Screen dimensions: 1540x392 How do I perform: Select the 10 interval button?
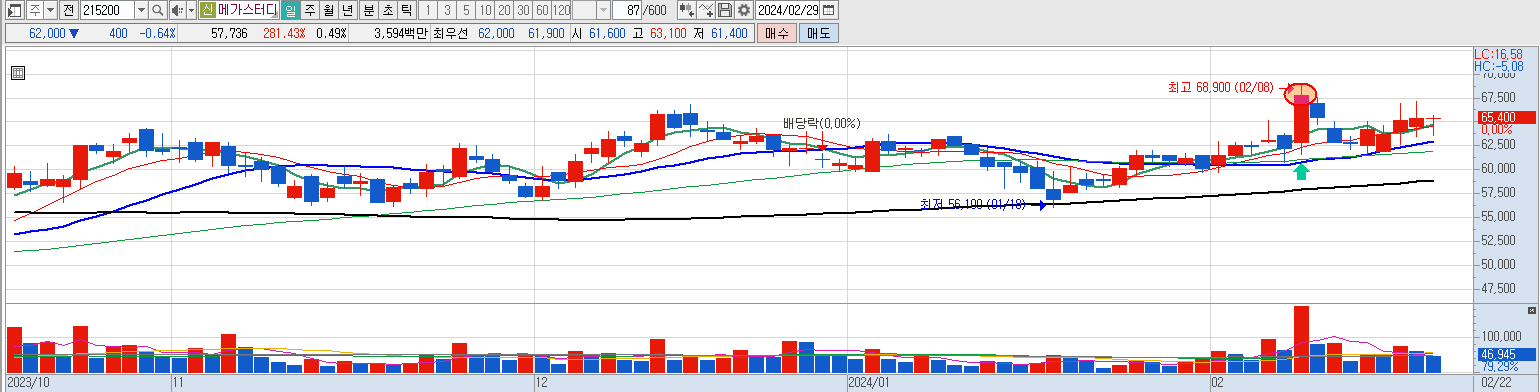485,10
